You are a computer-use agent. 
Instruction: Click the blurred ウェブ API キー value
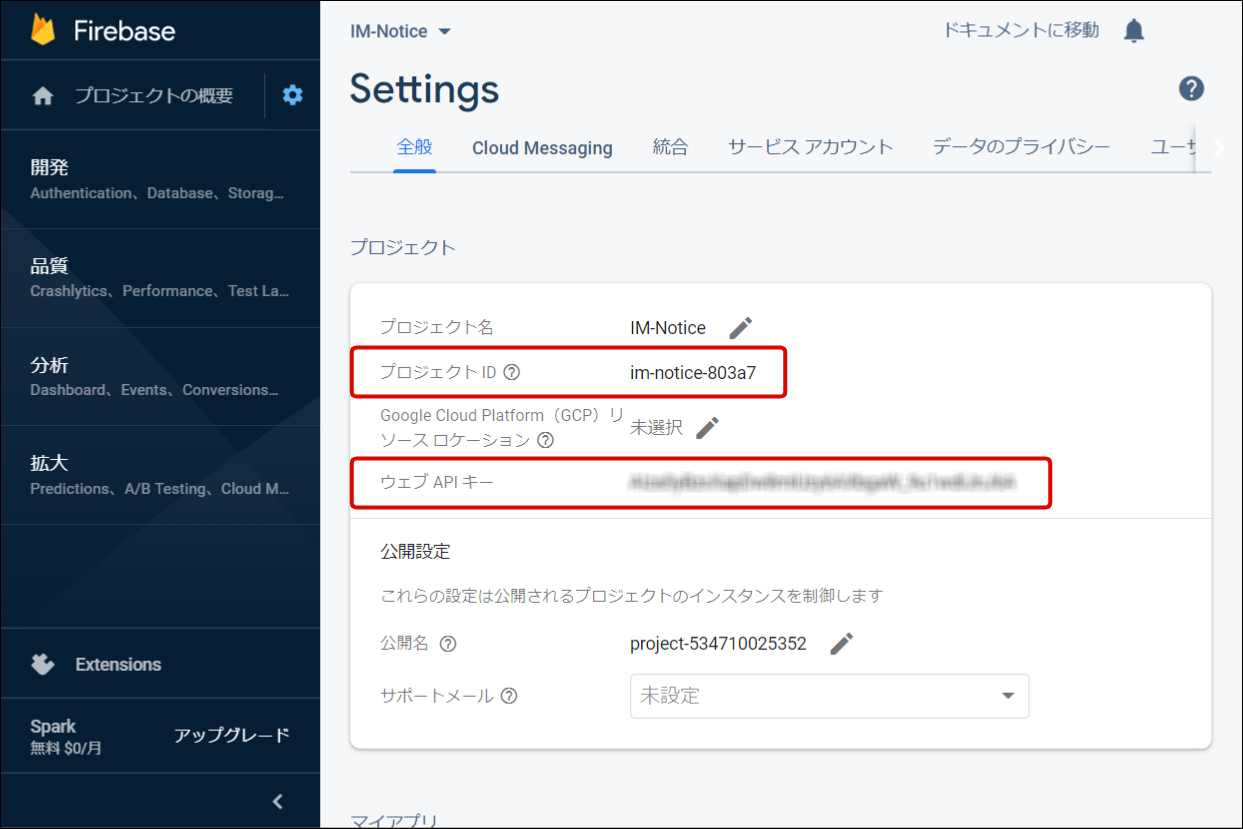pyautogui.click(x=823, y=484)
